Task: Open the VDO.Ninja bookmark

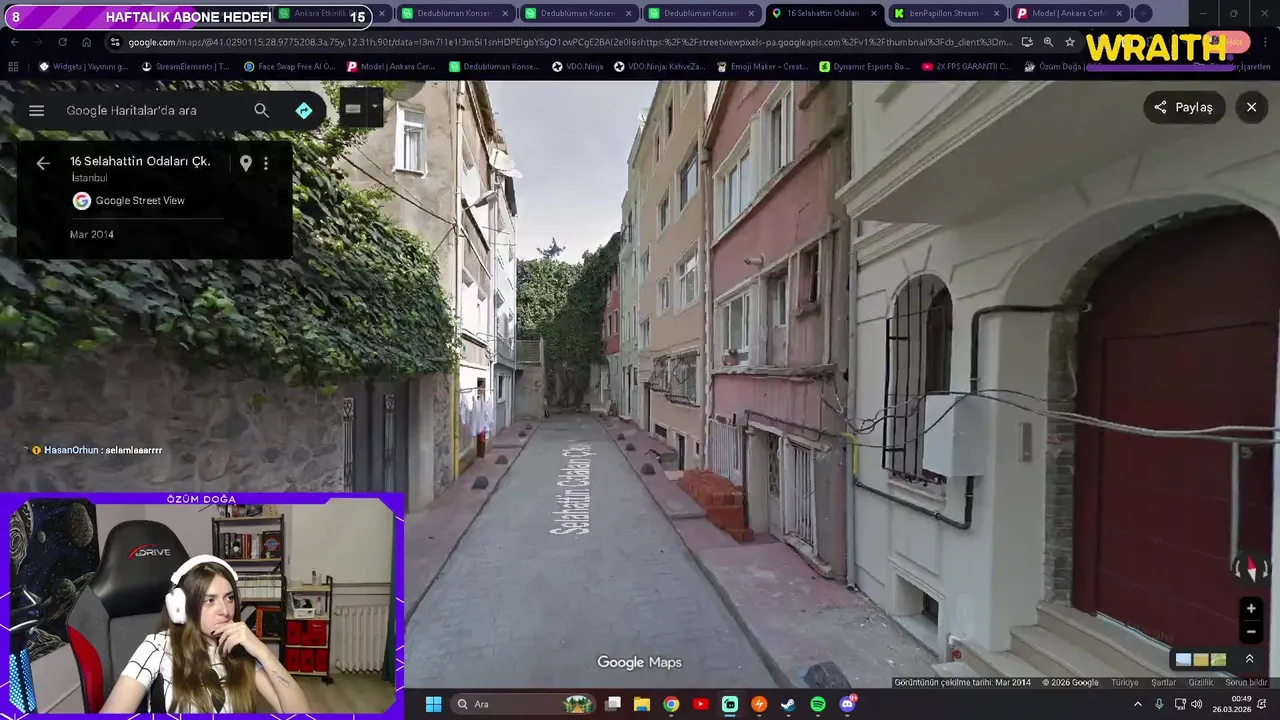Action: pyautogui.click(x=576, y=67)
